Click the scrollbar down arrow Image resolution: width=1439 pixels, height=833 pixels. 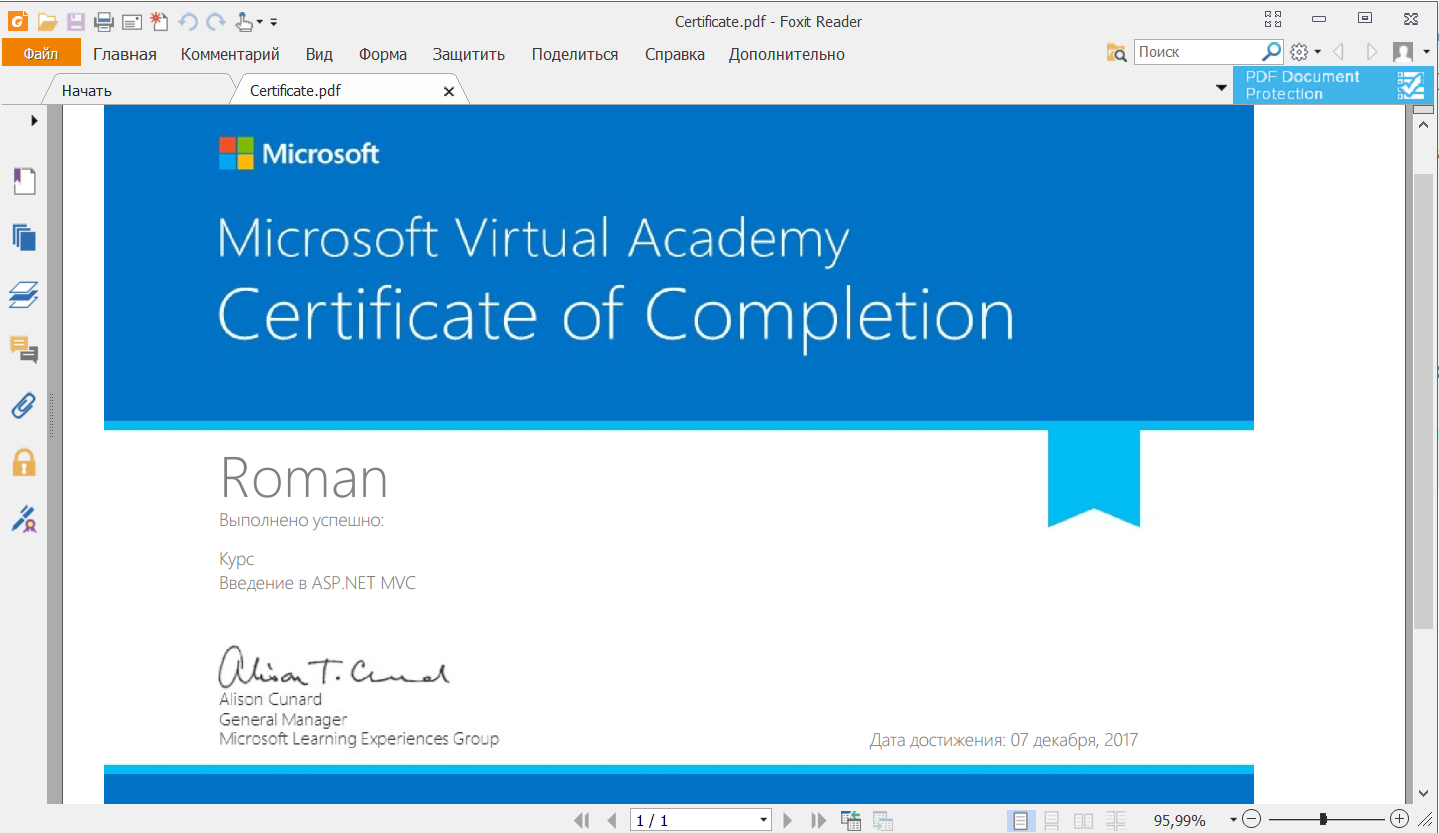pyautogui.click(x=1424, y=793)
